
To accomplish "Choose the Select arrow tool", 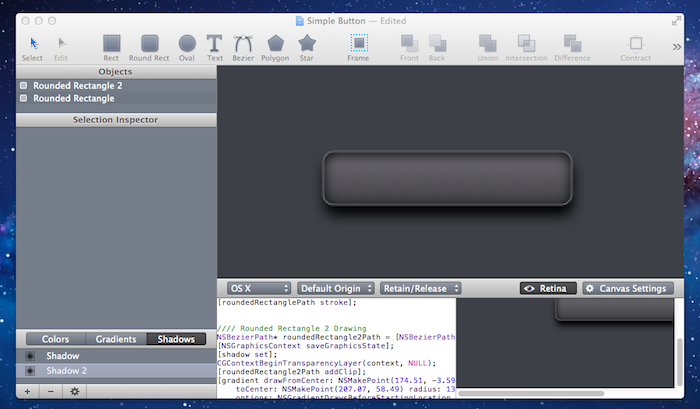I will (x=33, y=48).
